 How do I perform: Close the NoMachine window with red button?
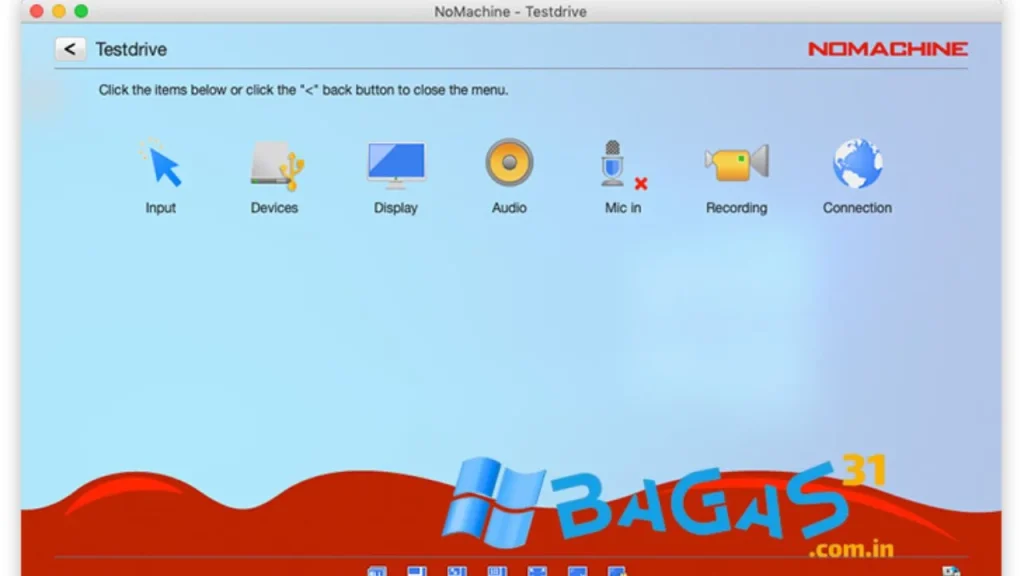tap(37, 11)
